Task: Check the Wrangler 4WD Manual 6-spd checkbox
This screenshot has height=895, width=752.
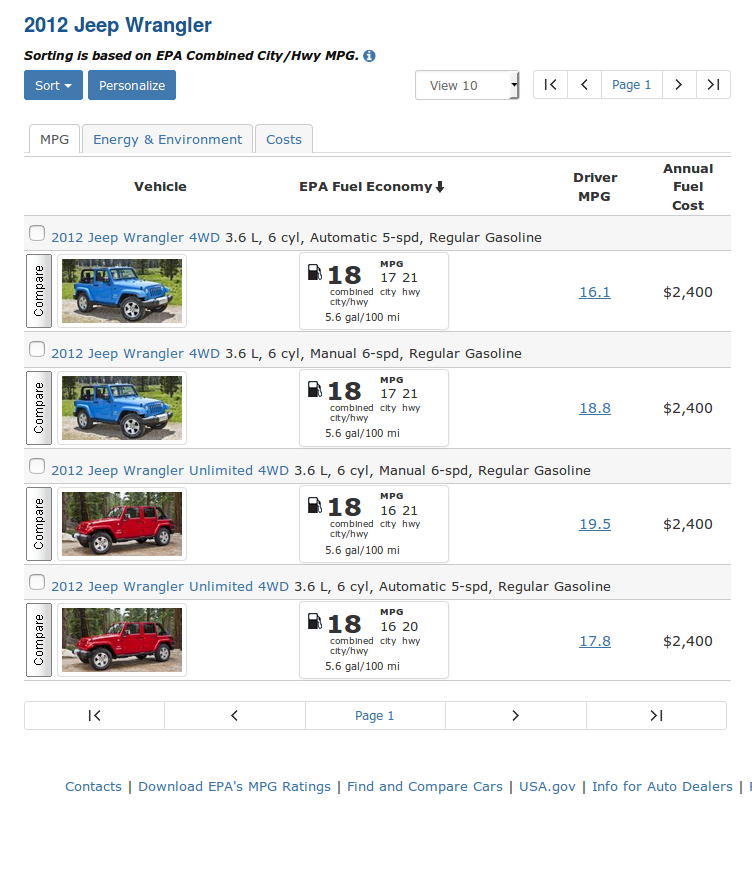Action: [x=37, y=349]
